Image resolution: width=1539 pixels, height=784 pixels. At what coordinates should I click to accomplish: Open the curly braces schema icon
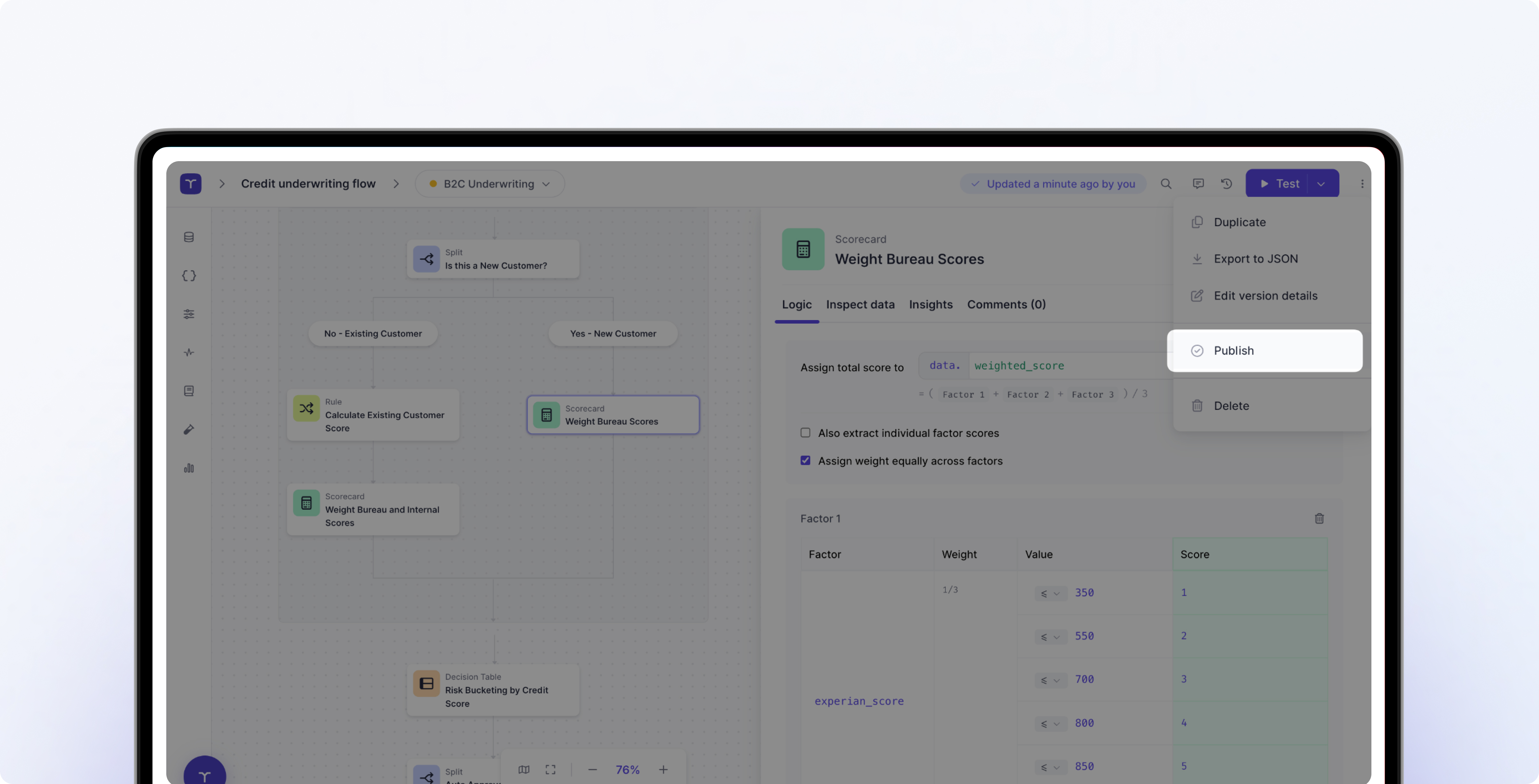pos(189,276)
